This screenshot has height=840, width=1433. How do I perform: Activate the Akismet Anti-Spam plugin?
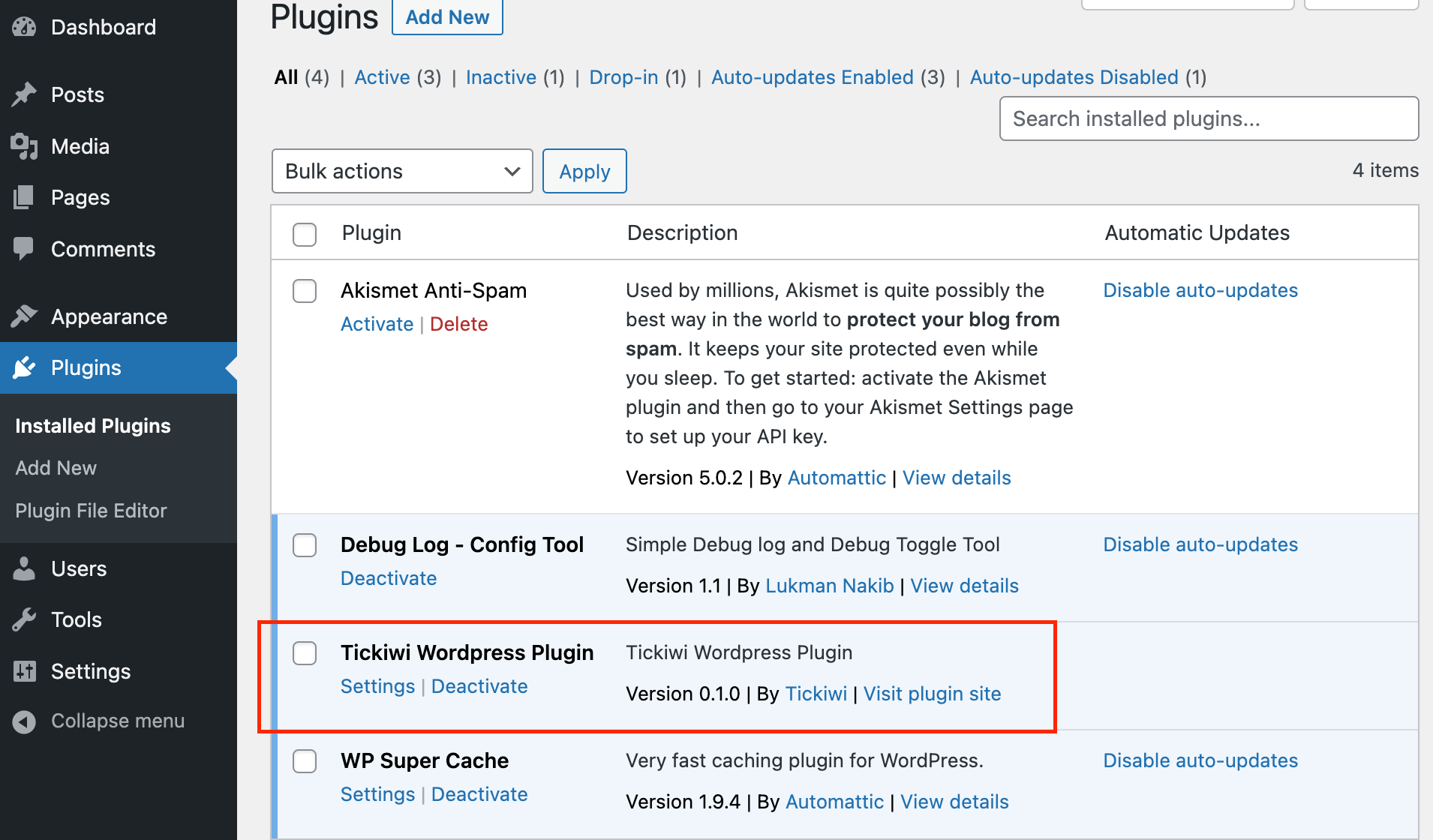(x=377, y=324)
